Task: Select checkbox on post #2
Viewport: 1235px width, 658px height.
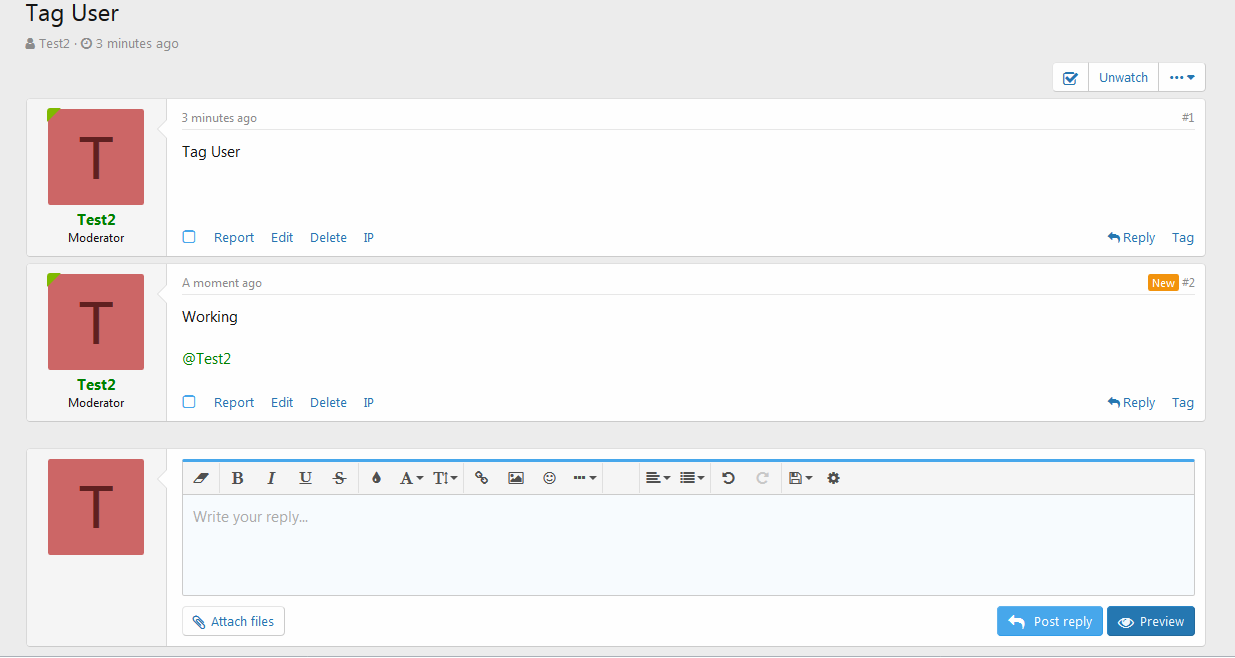Action: (x=189, y=402)
